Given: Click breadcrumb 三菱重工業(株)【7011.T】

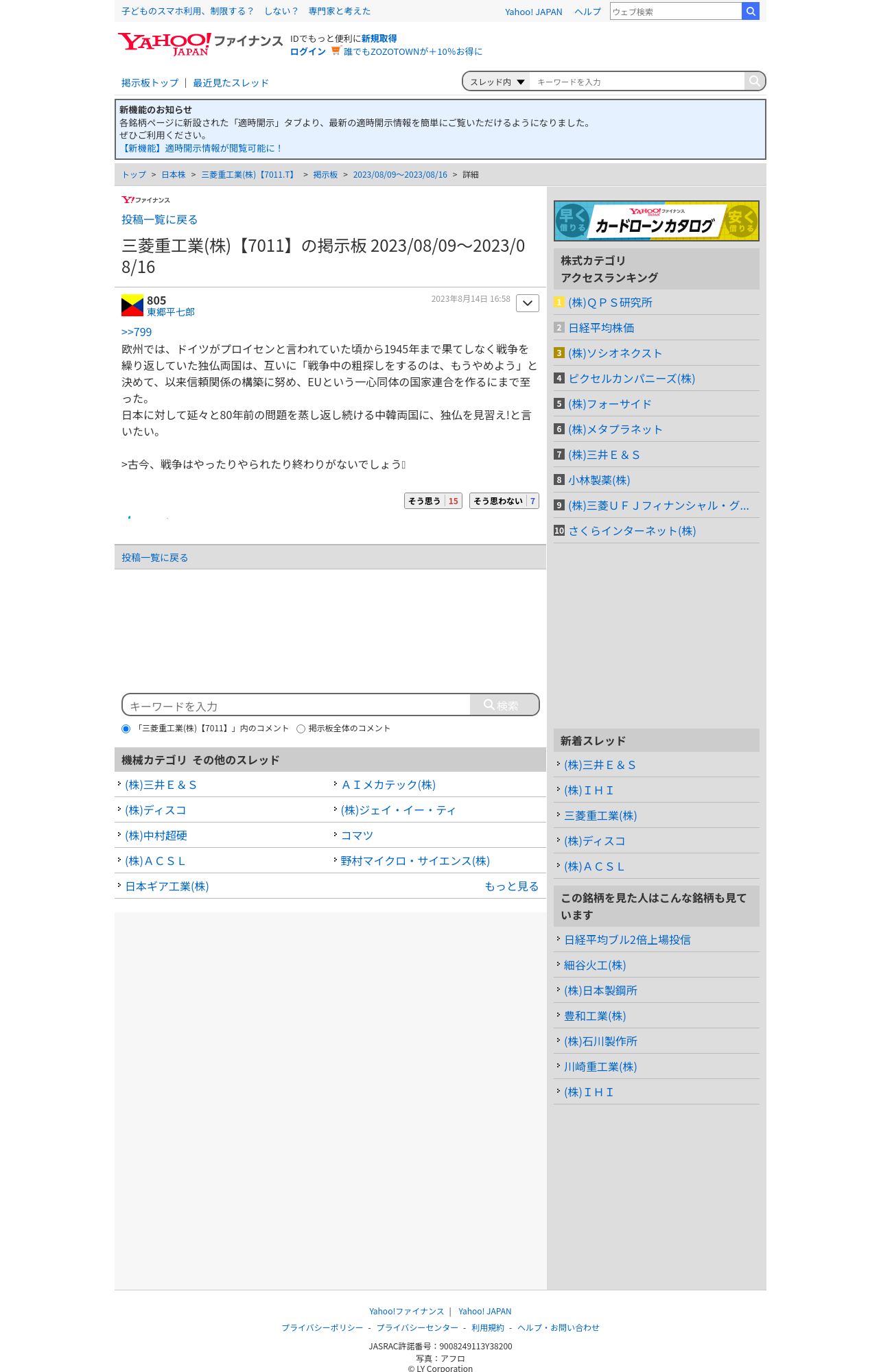Looking at the screenshot, I should coord(249,175).
